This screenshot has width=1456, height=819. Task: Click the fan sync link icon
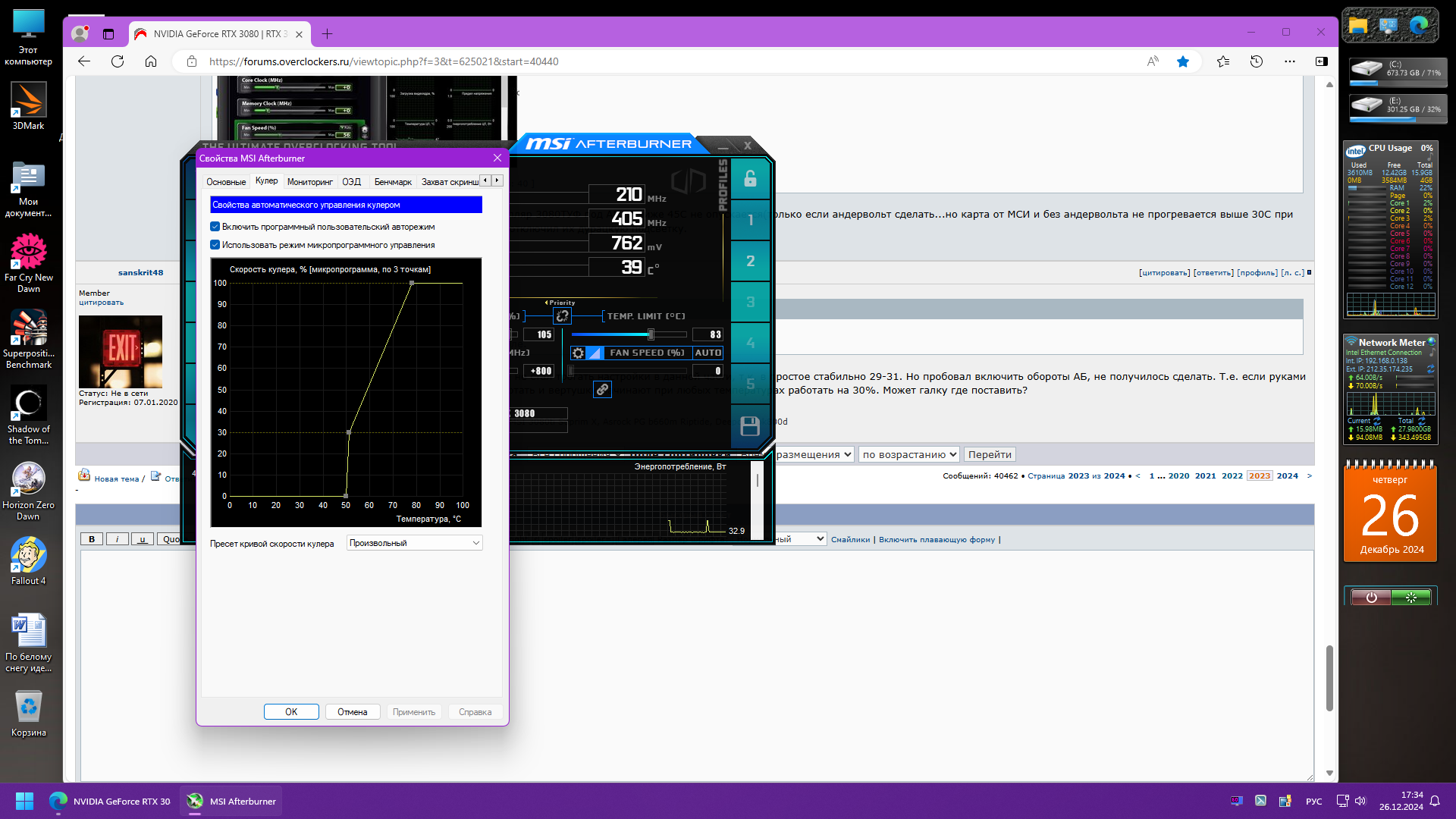(602, 390)
